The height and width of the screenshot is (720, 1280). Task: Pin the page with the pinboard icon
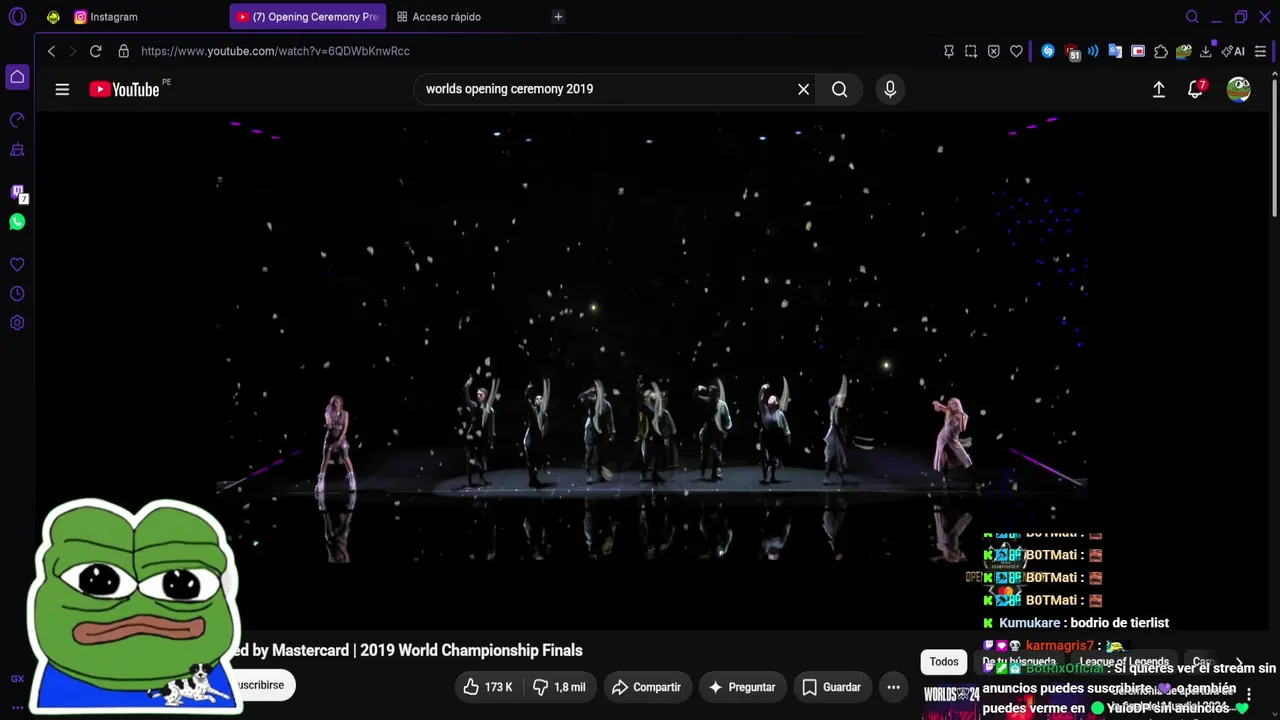click(949, 51)
